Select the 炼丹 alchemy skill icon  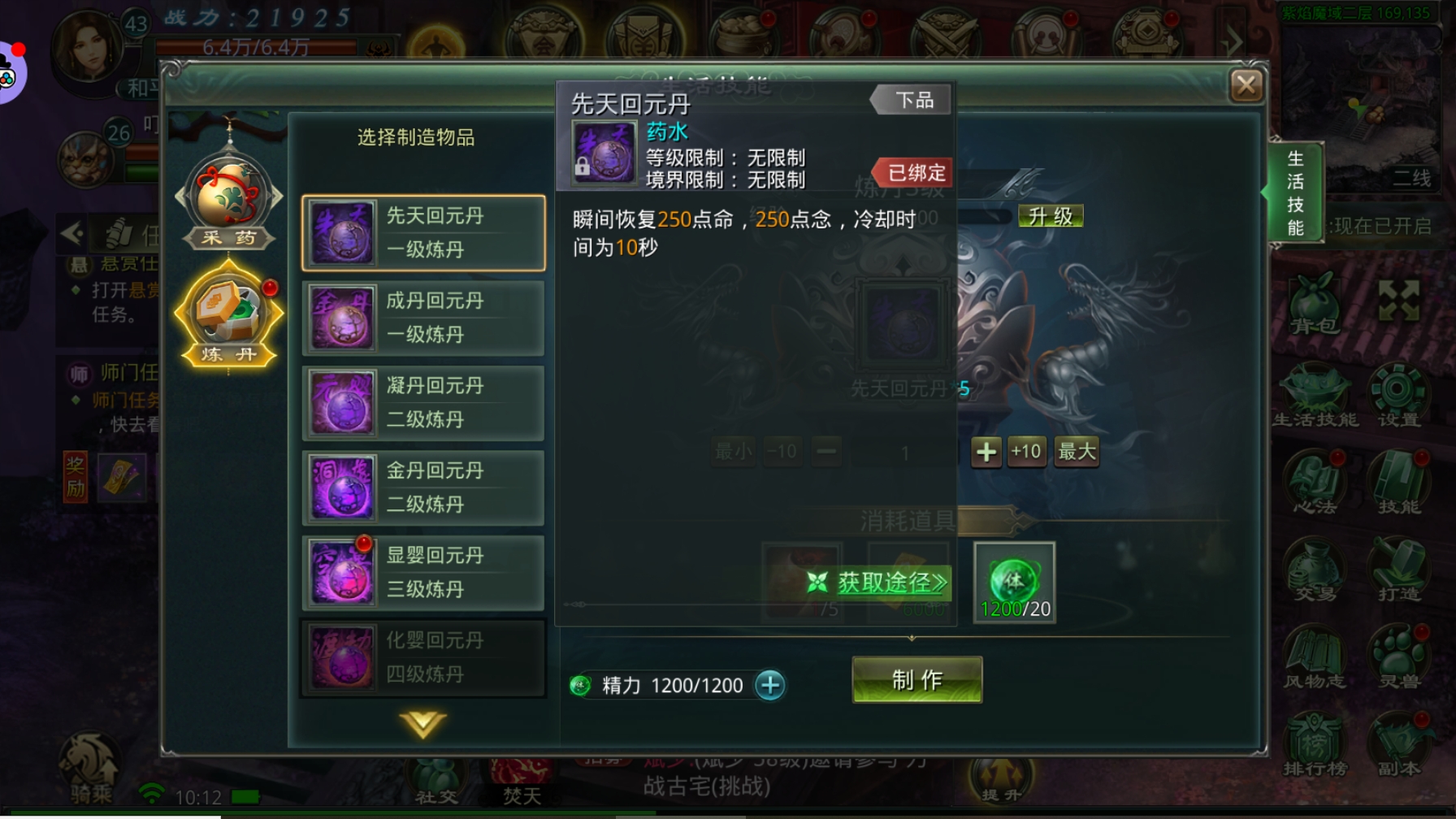229,315
